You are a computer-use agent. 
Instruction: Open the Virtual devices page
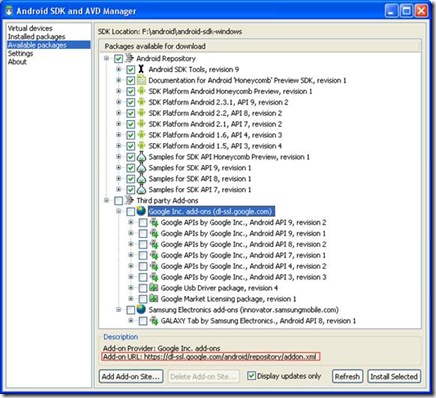click(x=30, y=28)
